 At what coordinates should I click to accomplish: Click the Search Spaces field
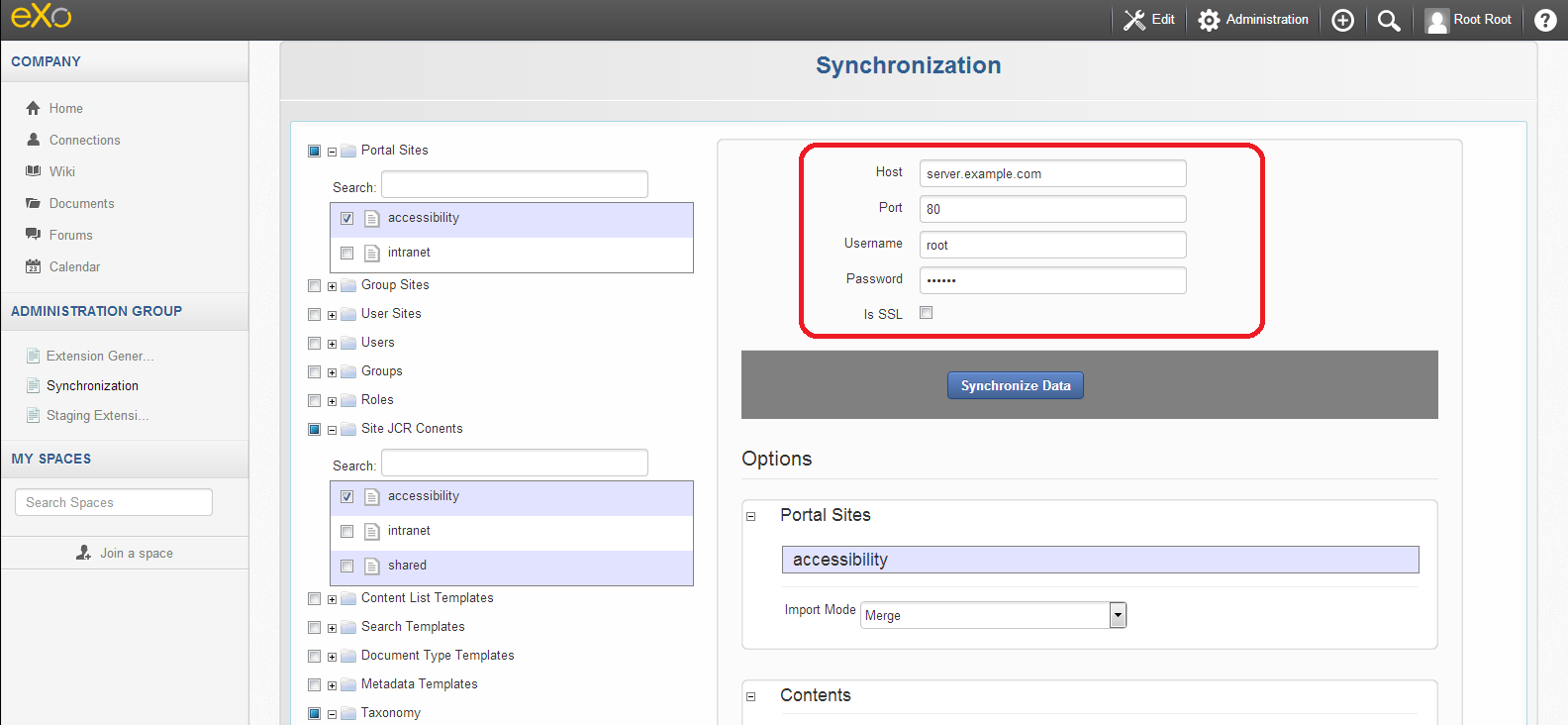click(x=114, y=502)
